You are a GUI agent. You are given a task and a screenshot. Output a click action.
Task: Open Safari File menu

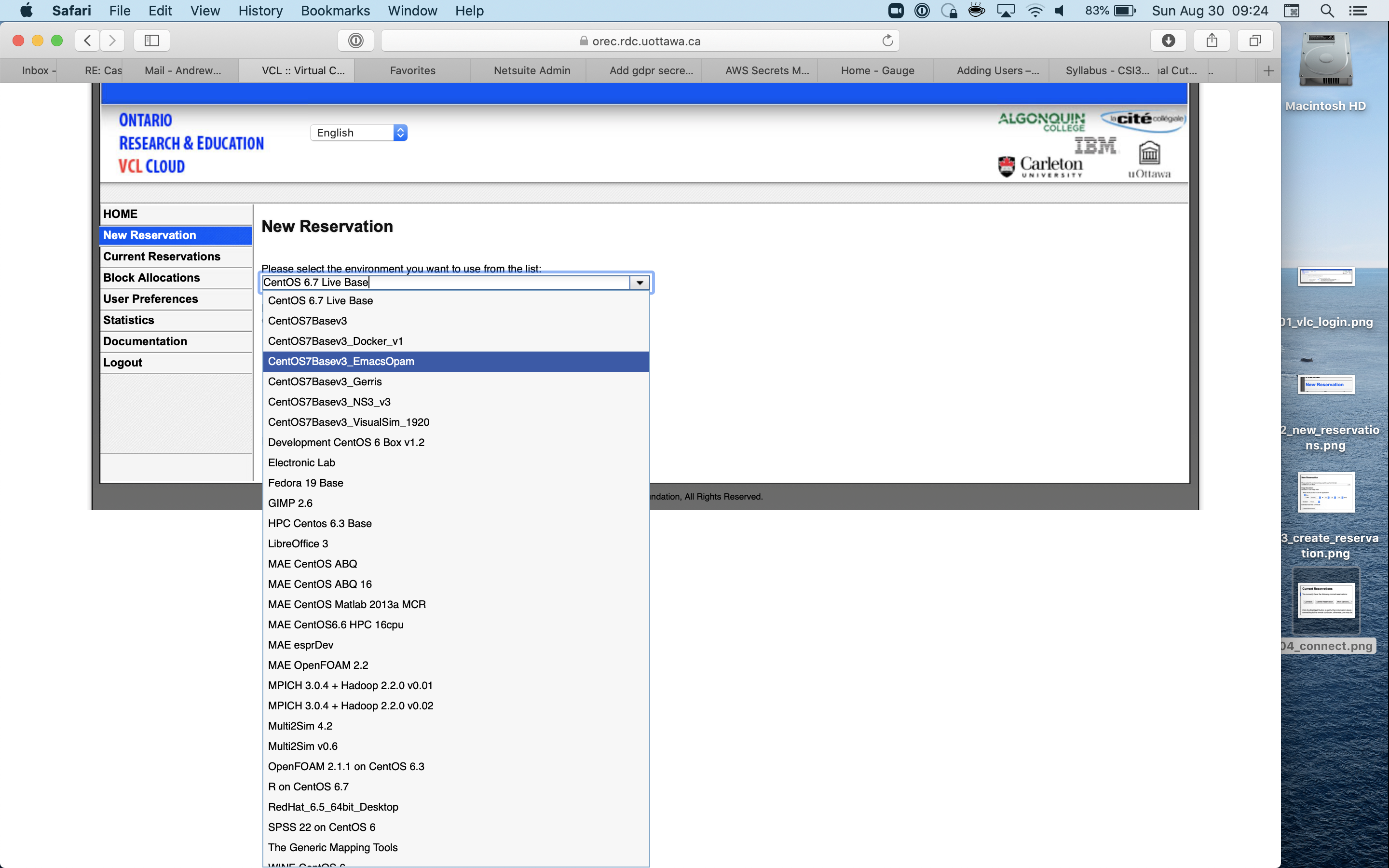(120, 10)
